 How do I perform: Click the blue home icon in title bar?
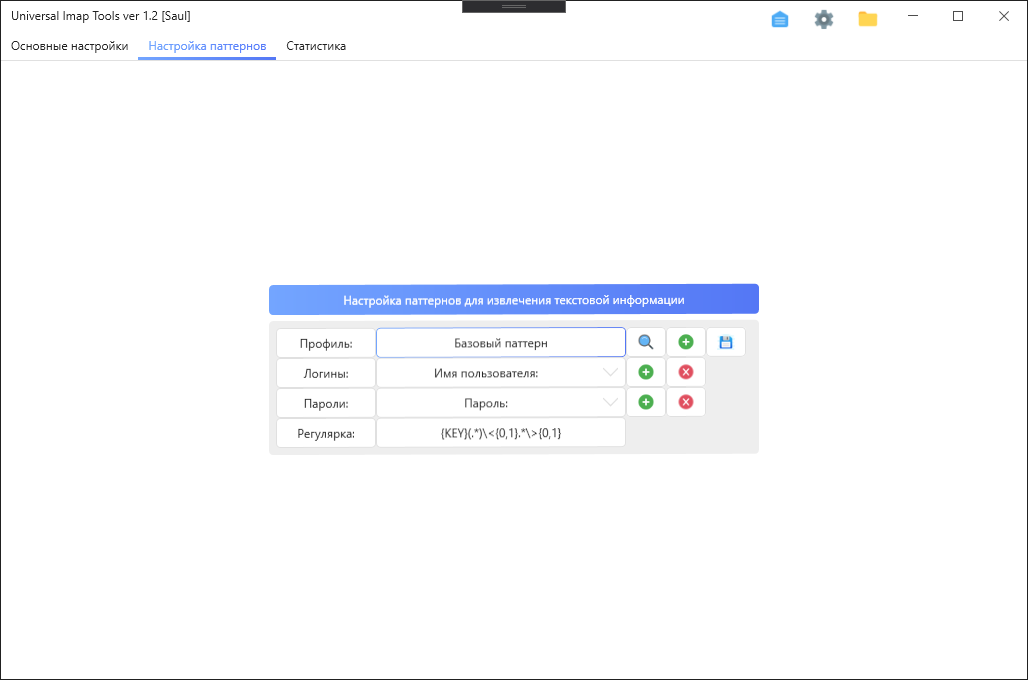point(780,19)
